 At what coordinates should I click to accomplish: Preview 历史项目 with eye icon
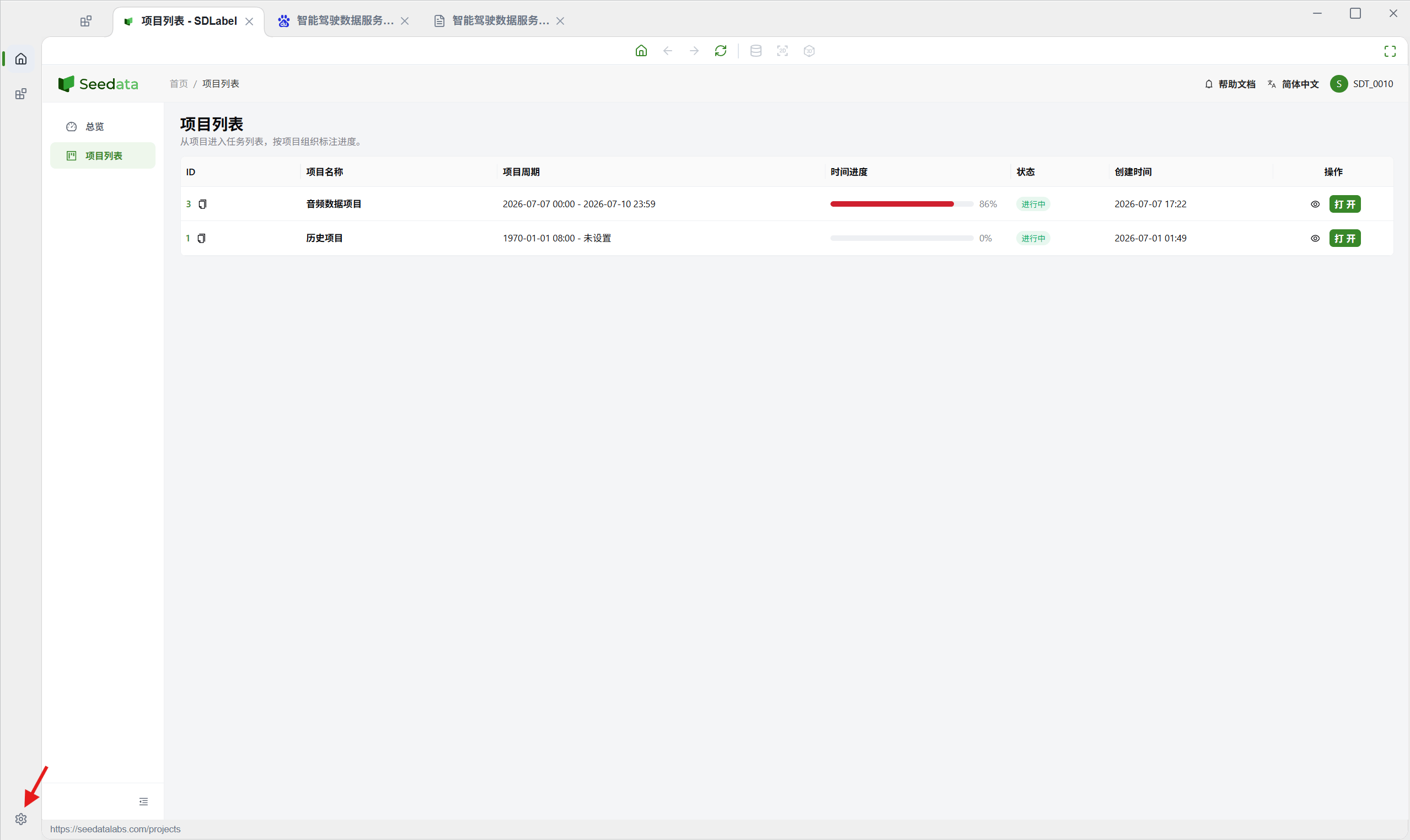[1316, 238]
